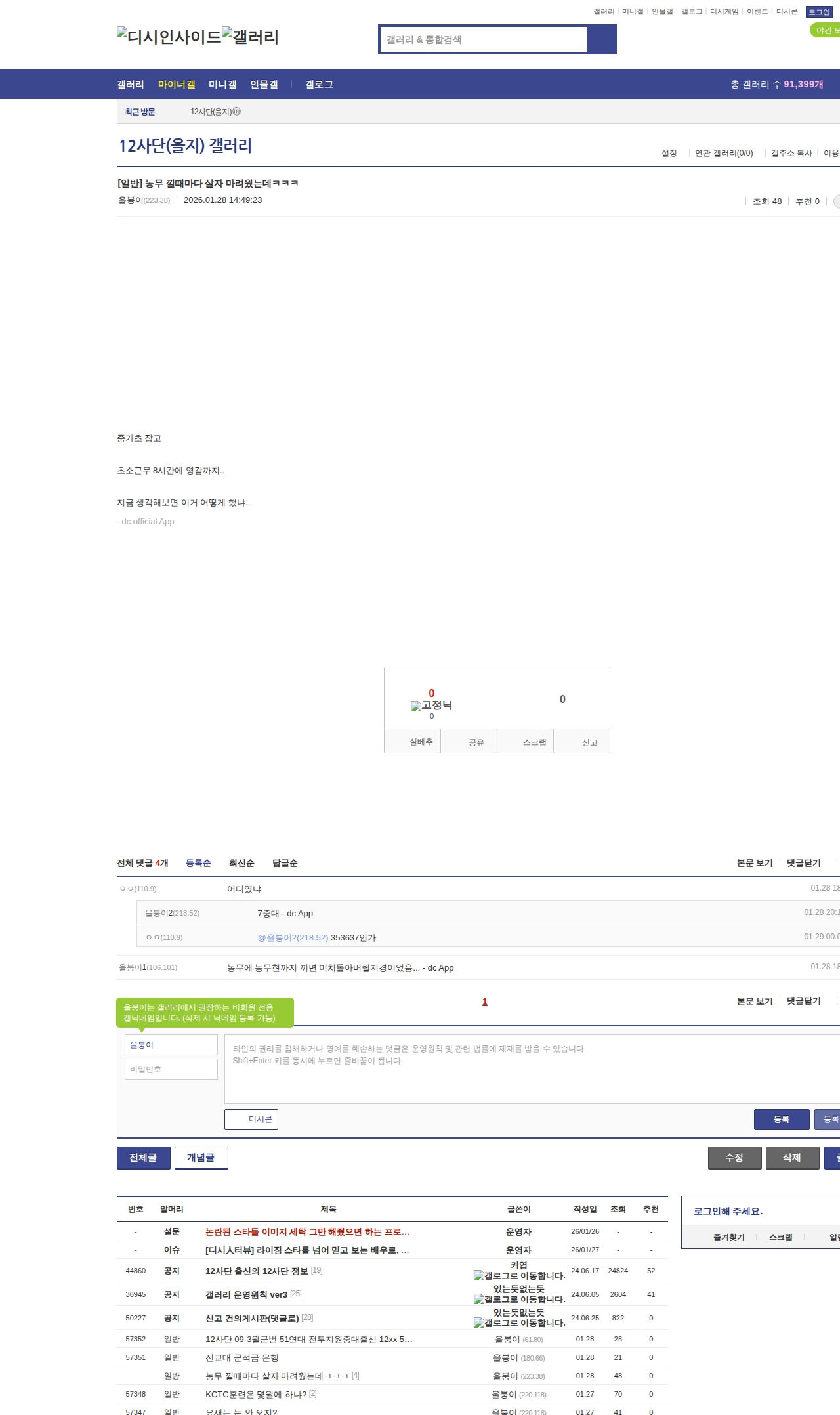Open 커엽's gallog icon in the notice row
840x1415 pixels.
pos(519,1275)
